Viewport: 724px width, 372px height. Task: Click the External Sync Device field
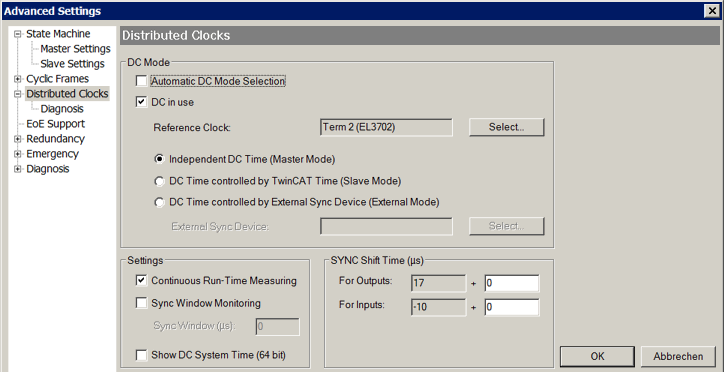tap(386, 226)
